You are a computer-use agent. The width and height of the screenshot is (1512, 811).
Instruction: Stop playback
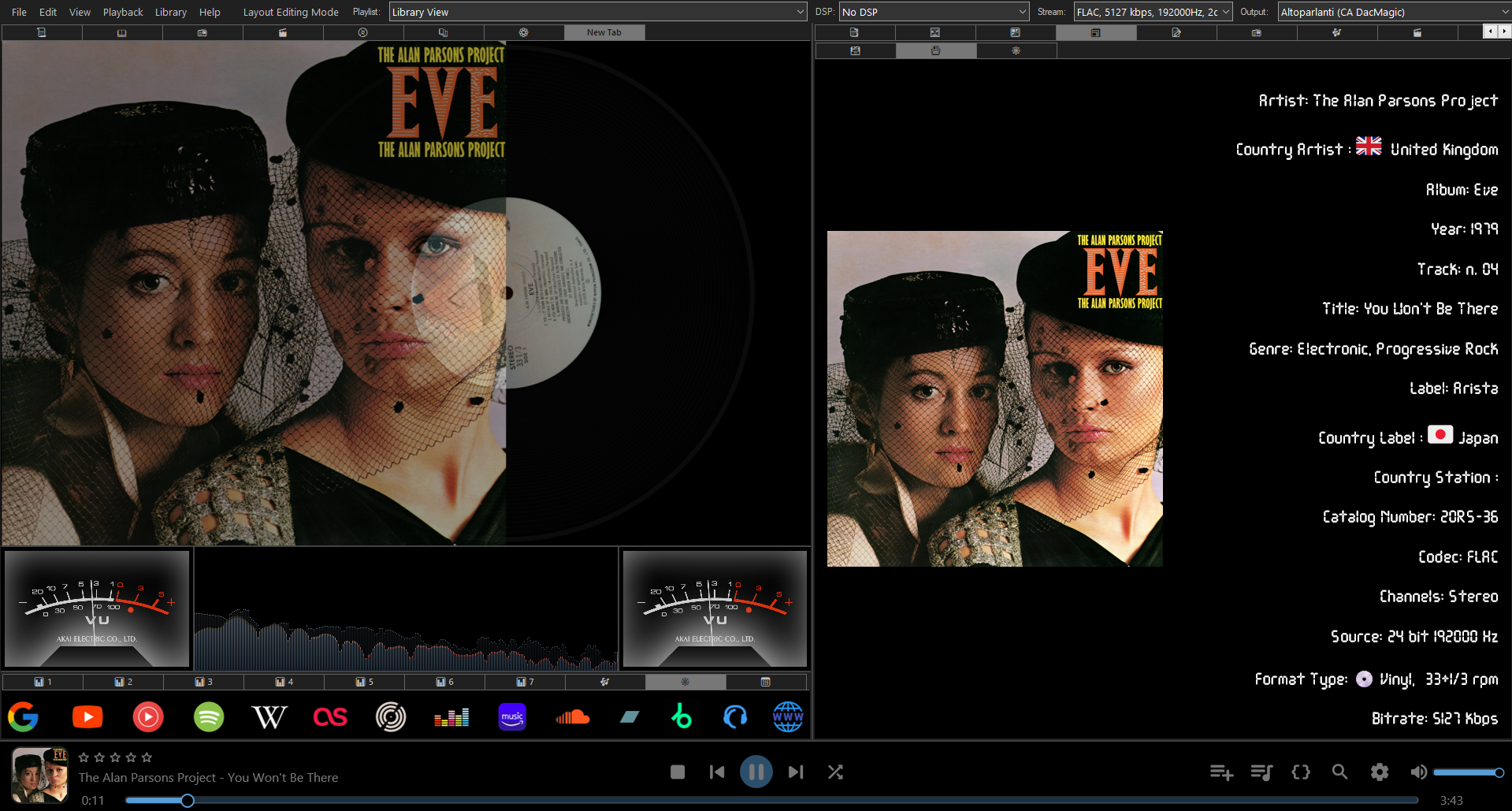tap(678, 772)
